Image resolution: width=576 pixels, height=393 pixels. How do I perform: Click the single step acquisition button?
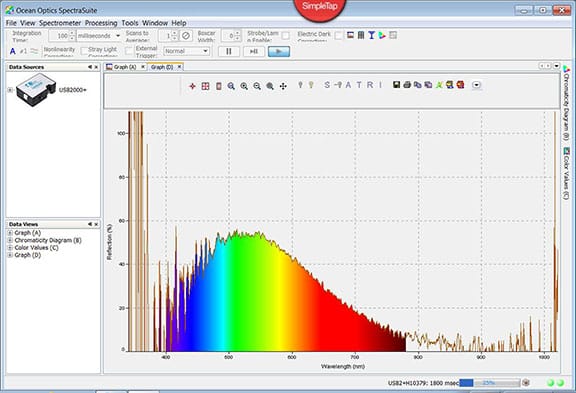(x=254, y=51)
